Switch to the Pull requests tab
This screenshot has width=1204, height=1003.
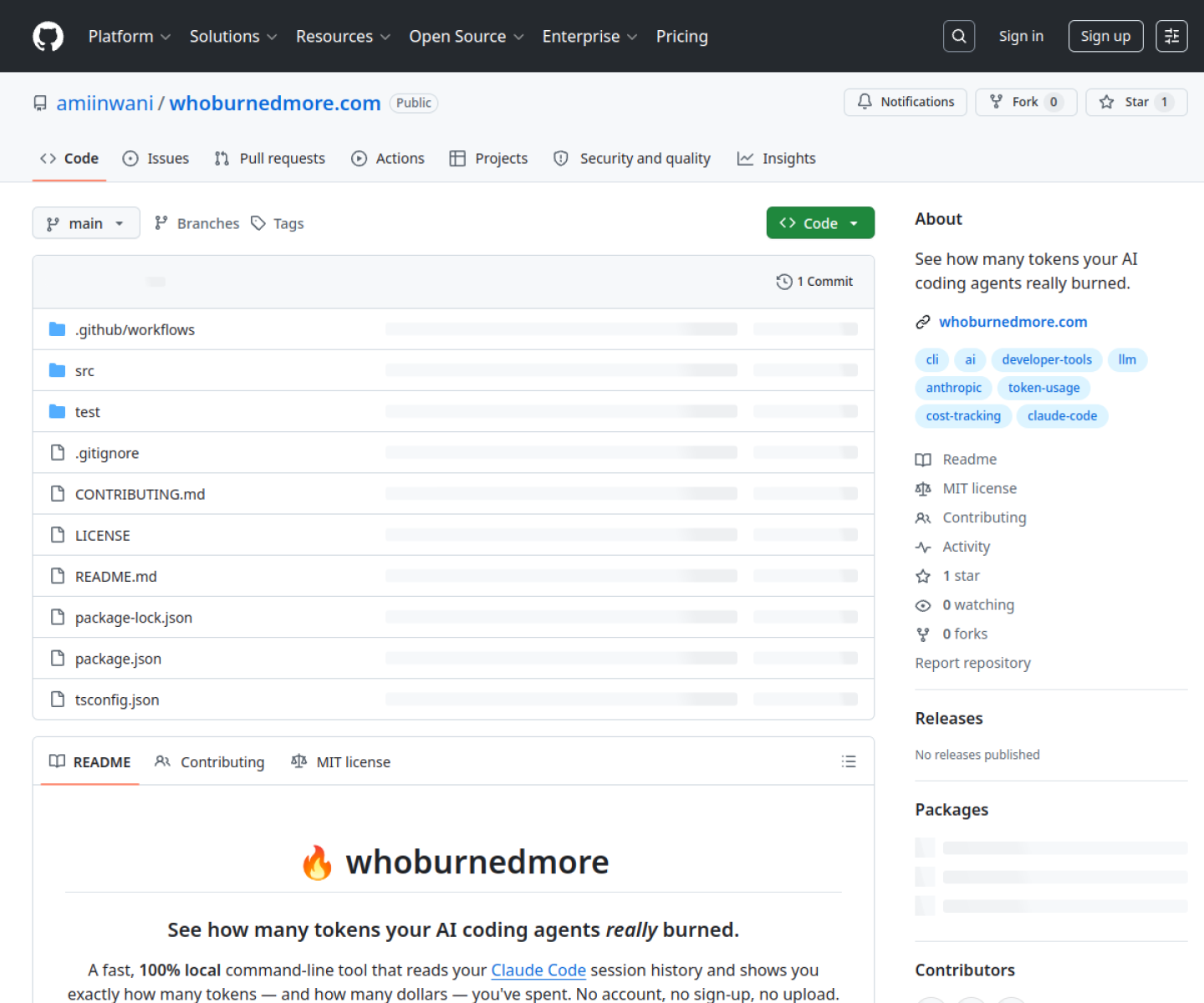click(270, 158)
